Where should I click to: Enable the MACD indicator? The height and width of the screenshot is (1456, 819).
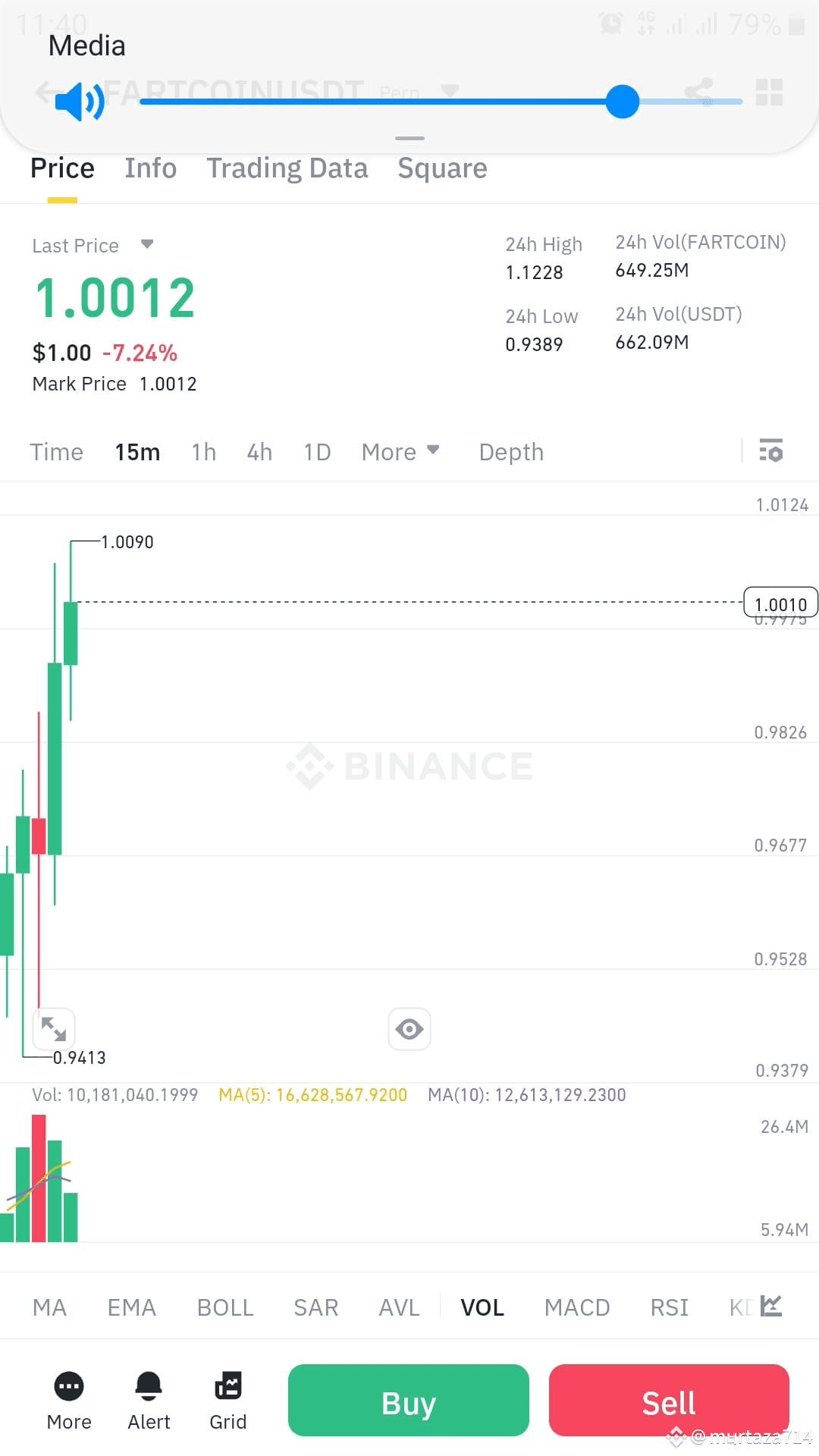click(x=577, y=1307)
